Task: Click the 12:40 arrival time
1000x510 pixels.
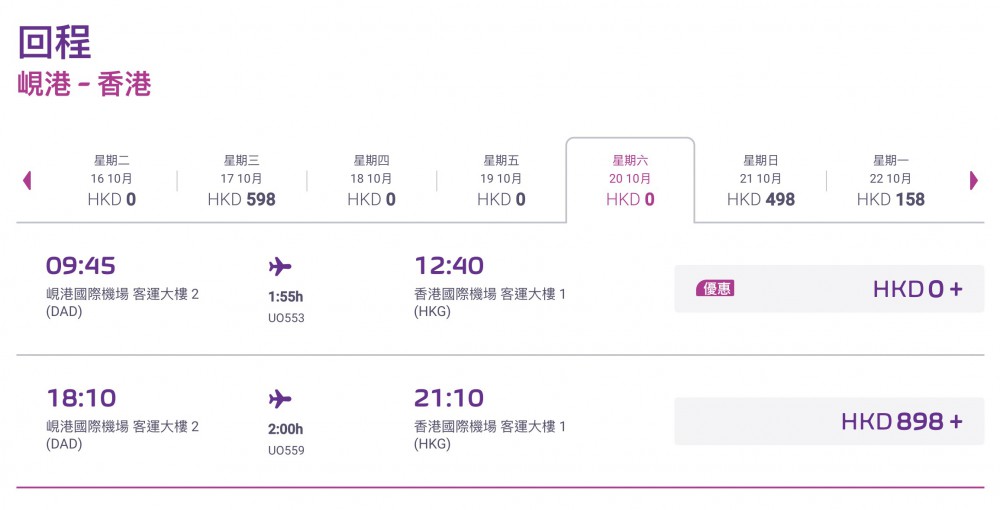Action: coord(449,266)
